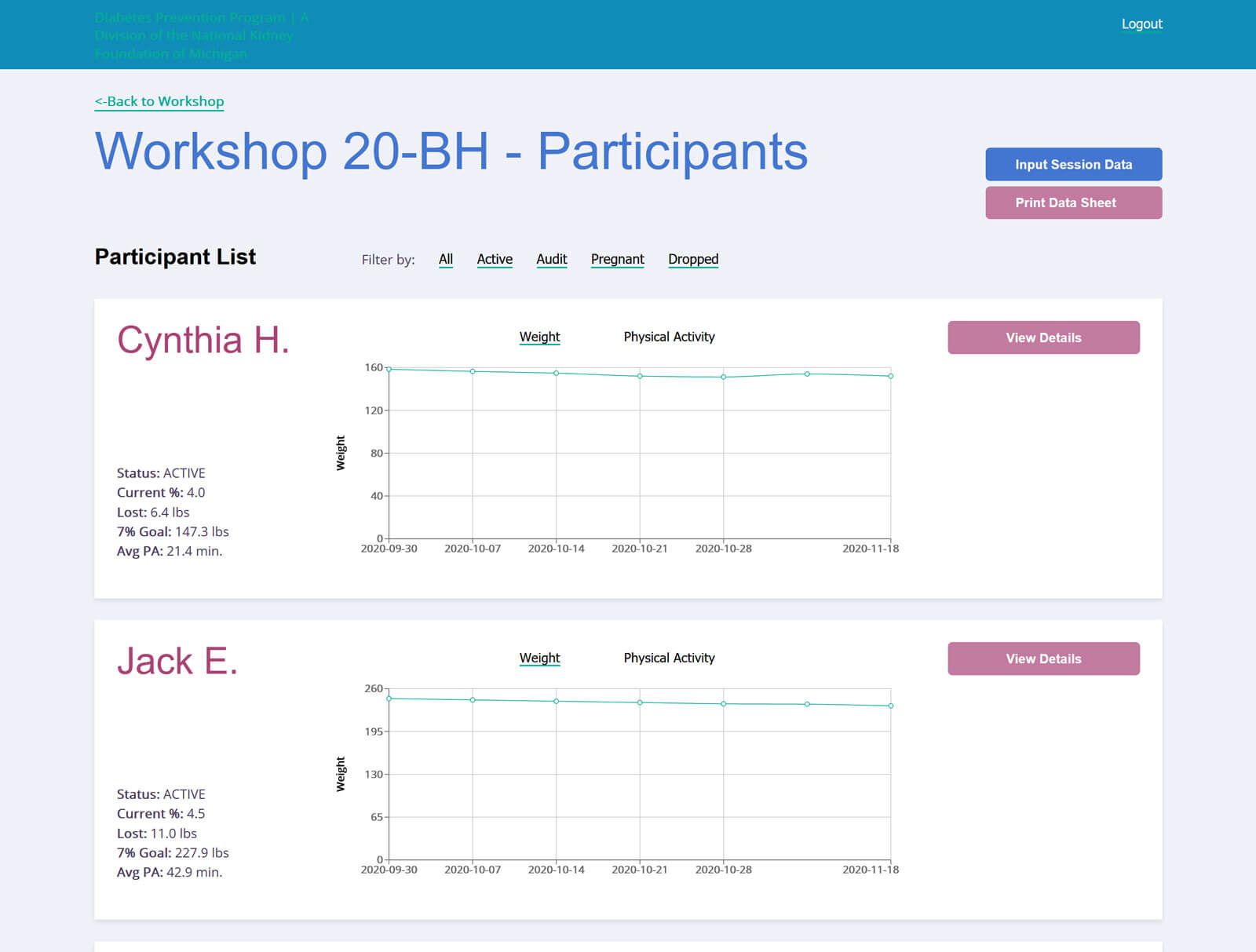Click Jack's Avg PA: 42.9 min. value
The height and width of the screenshot is (952, 1256).
(170, 872)
